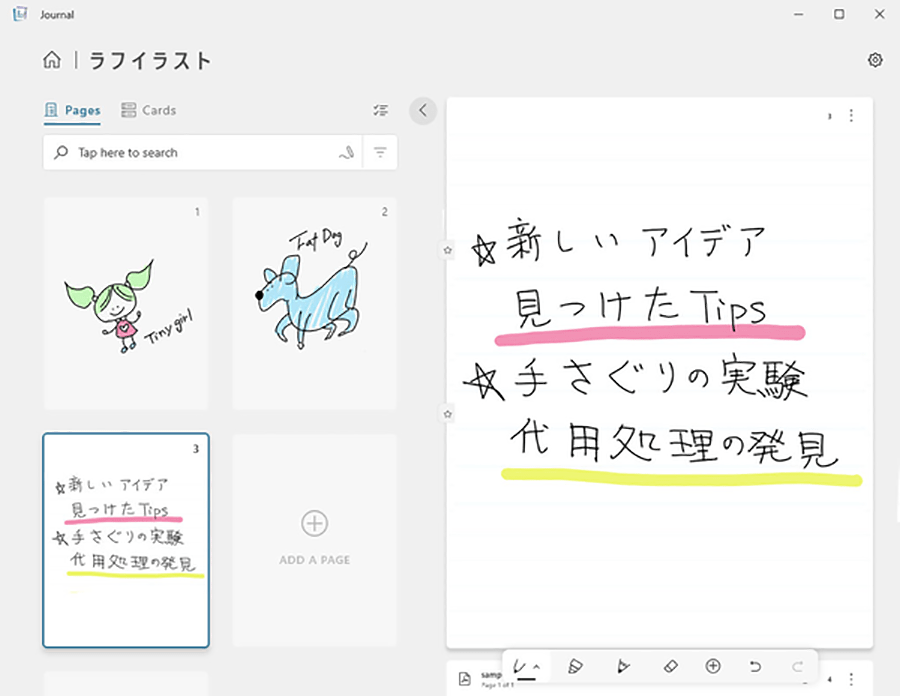Open page 2 Fat Dog thumbnail

pyautogui.click(x=315, y=304)
